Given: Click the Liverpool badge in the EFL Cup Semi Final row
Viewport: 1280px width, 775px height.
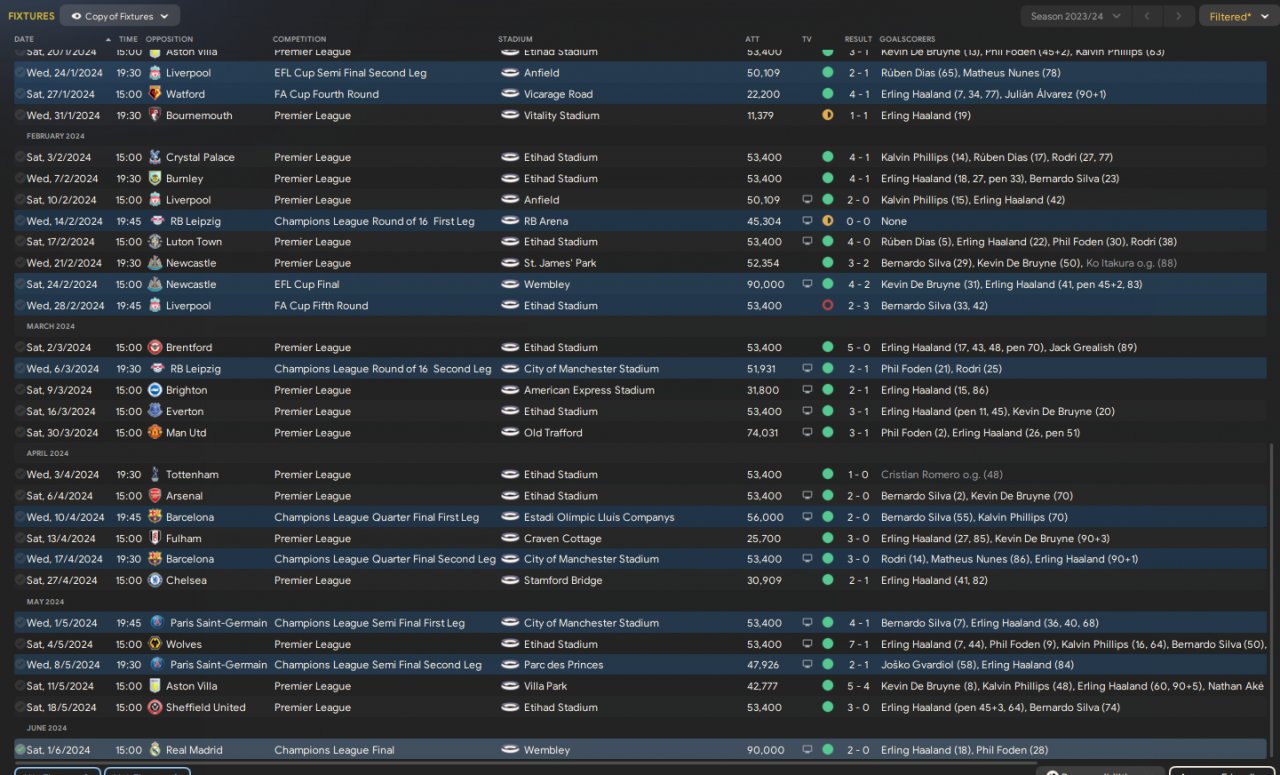Looking at the screenshot, I should (155, 73).
